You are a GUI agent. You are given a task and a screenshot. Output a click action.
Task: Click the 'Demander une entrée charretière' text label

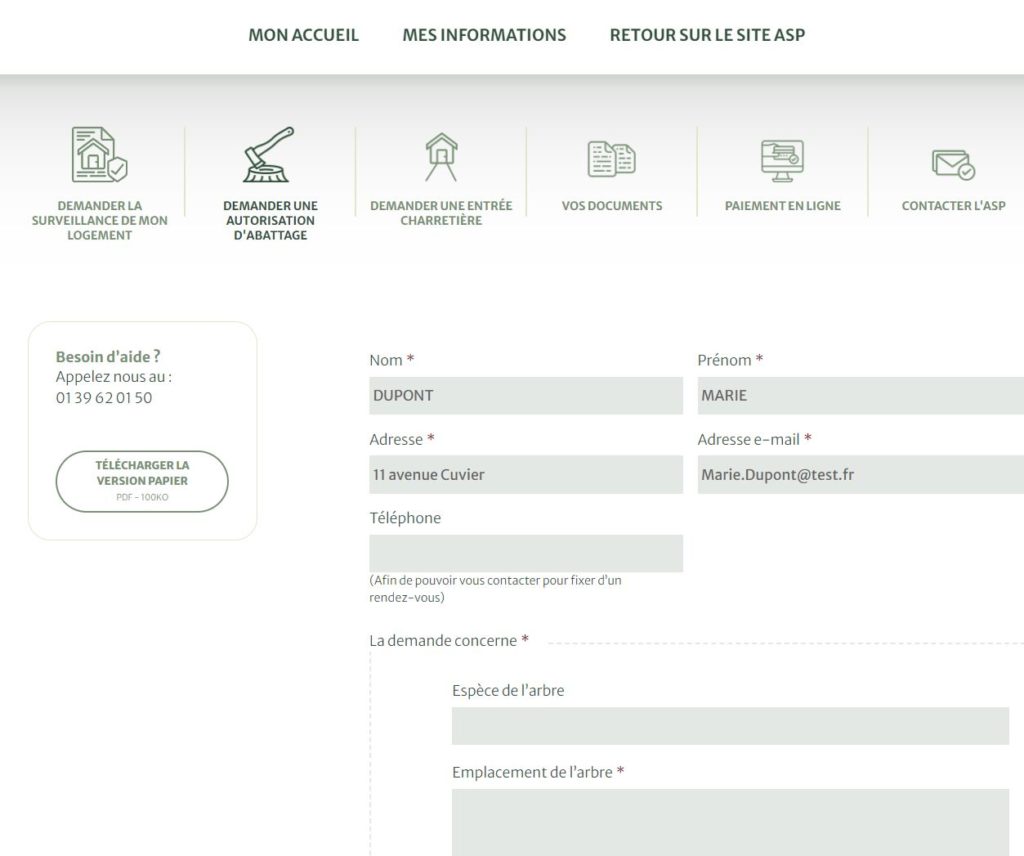(441, 213)
